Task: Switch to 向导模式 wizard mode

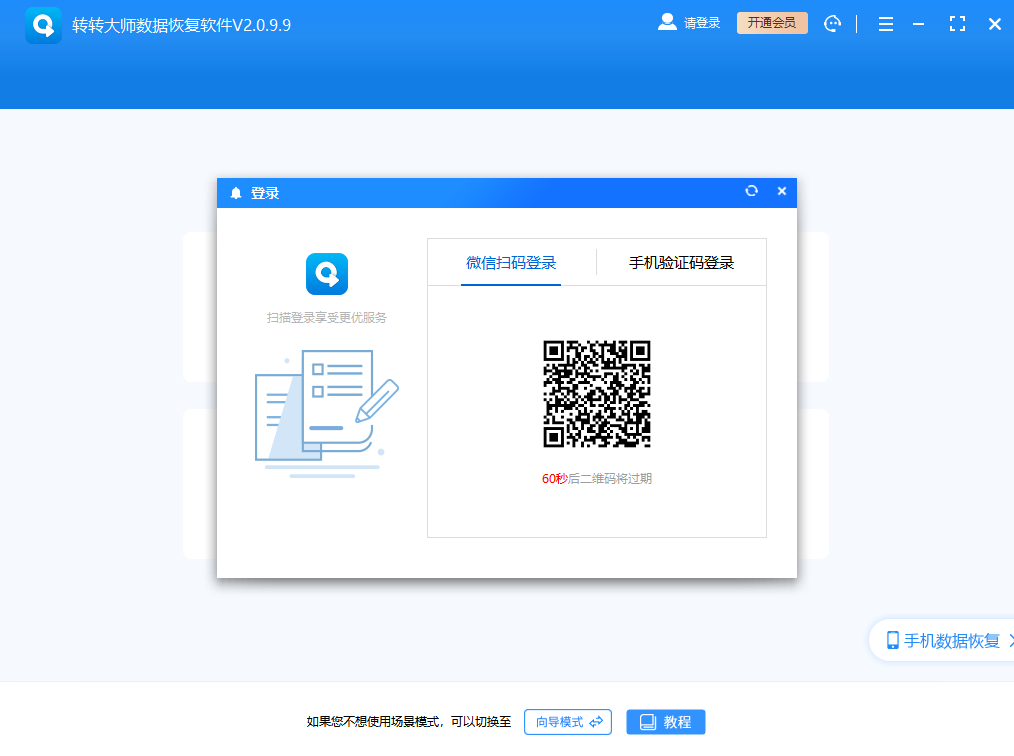Action: [568, 722]
